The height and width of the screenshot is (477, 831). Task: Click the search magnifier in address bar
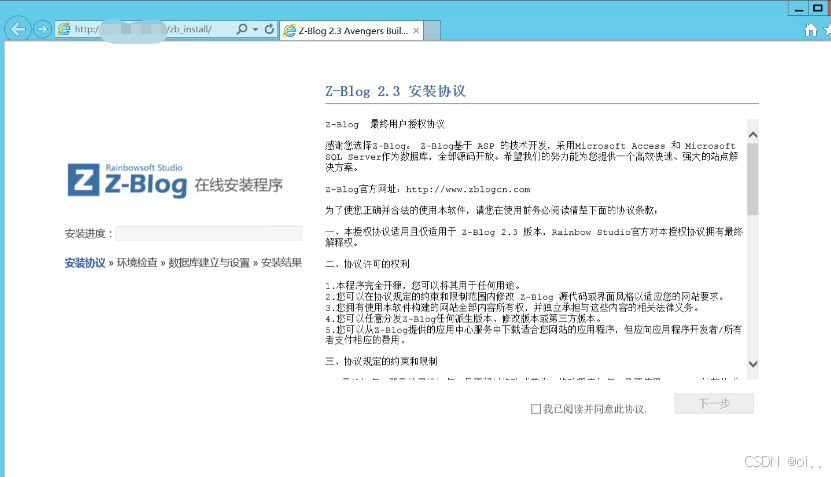coord(242,29)
